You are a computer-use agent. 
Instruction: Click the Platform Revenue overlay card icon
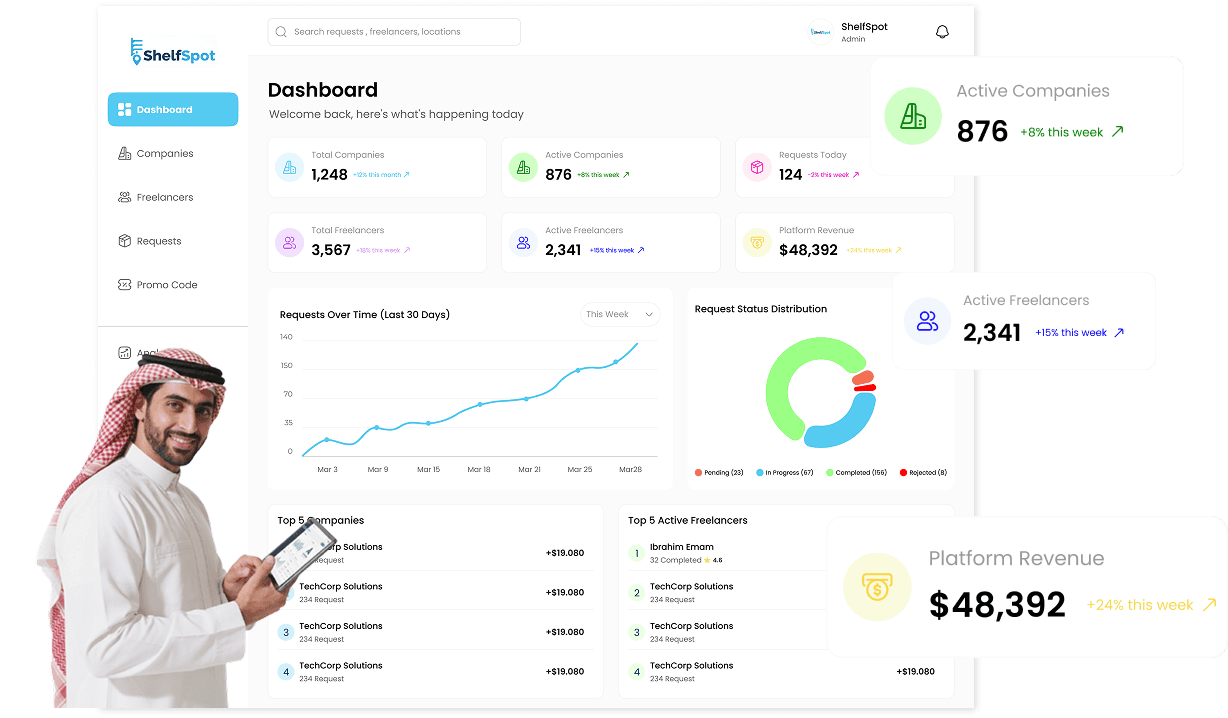click(x=877, y=588)
